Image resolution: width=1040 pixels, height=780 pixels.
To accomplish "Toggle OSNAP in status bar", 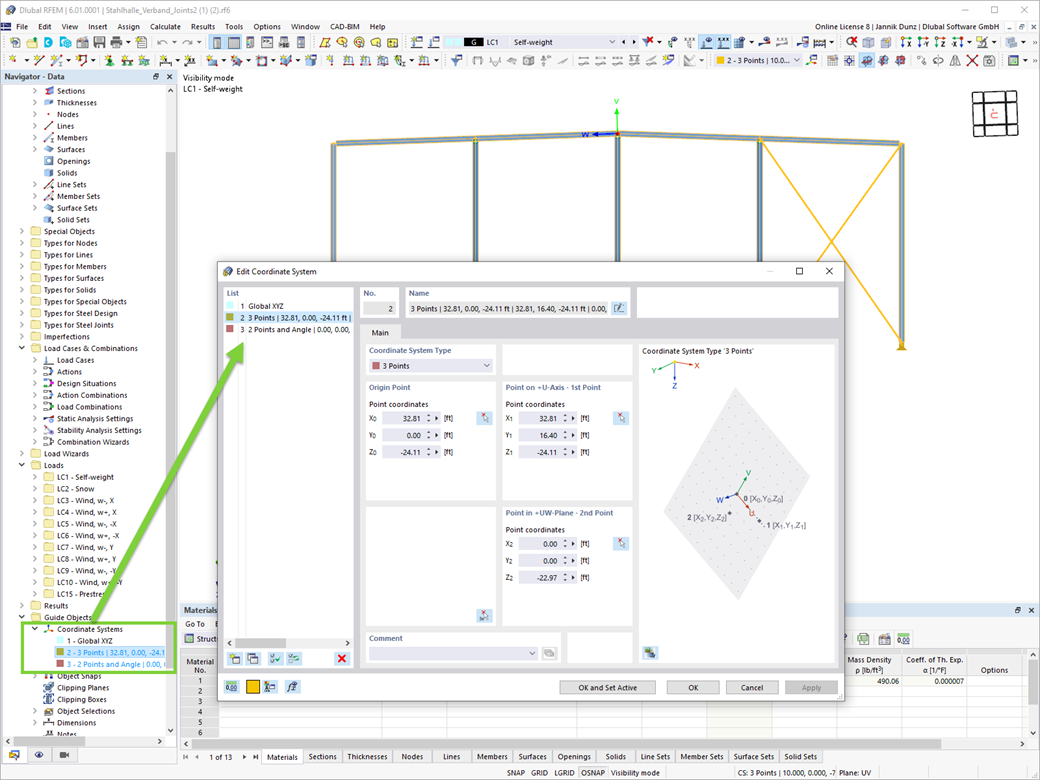I will pos(593,773).
